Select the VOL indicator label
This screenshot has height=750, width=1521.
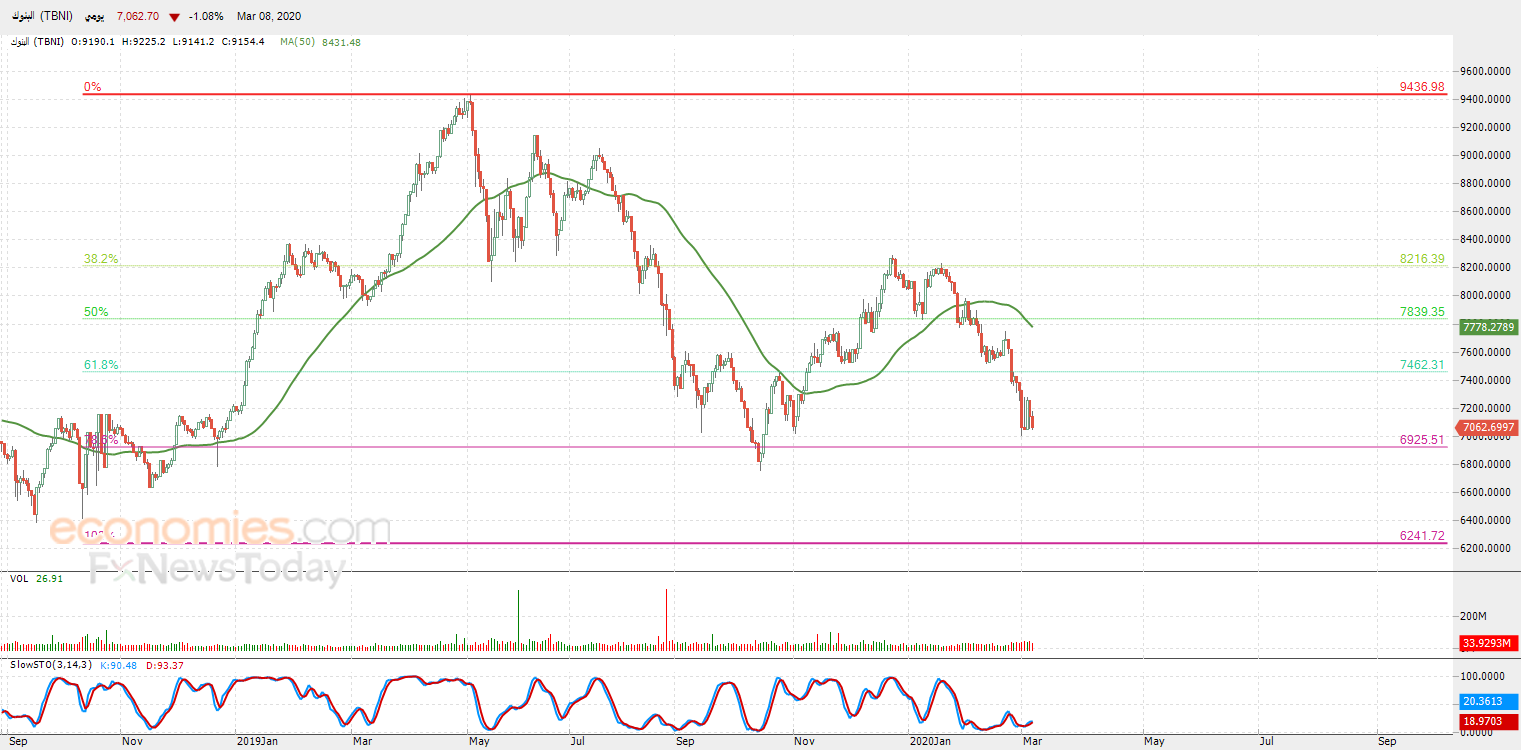(x=19, y=578)
